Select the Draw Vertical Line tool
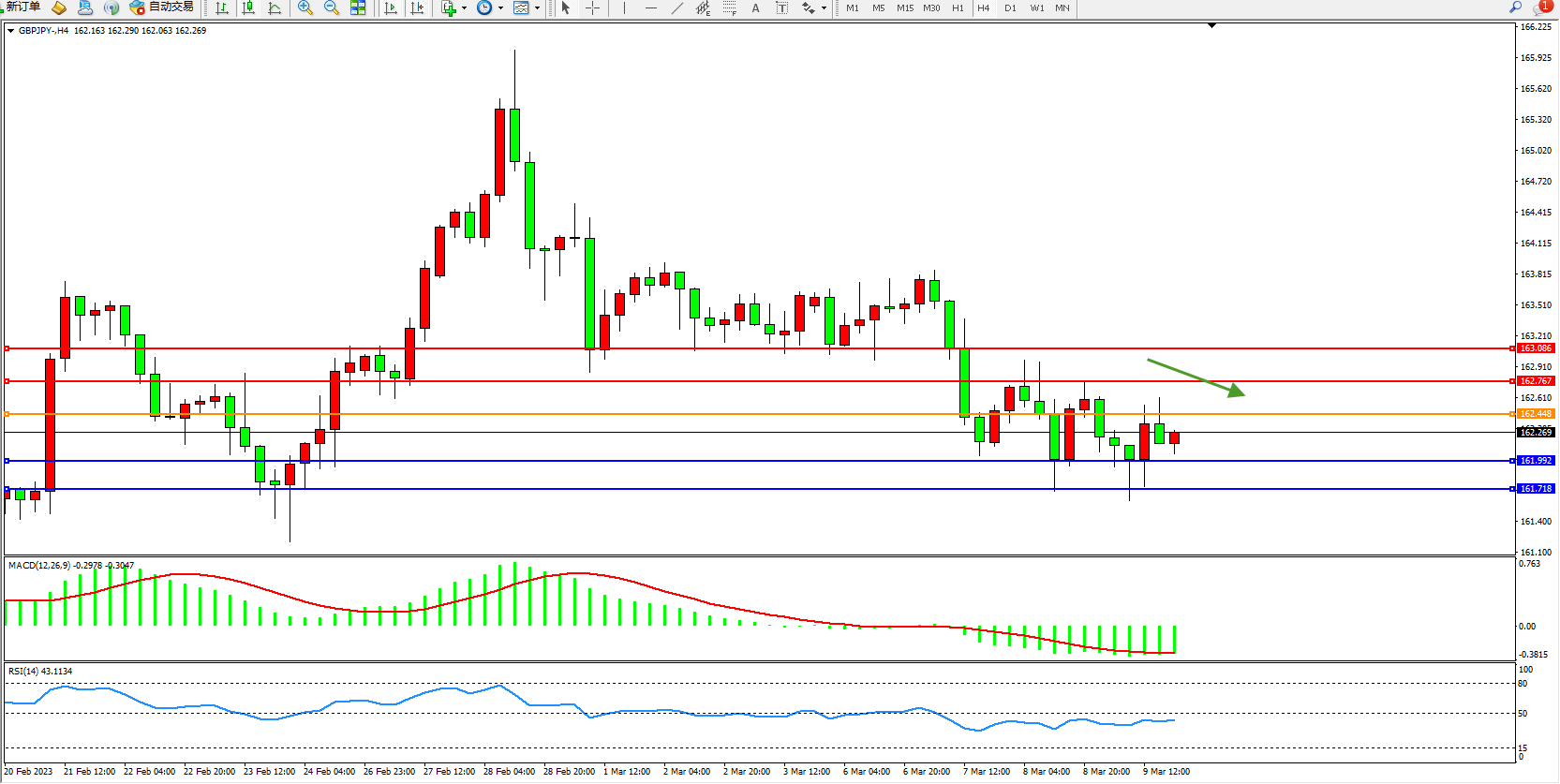Image resolution: width=1560 pixels, height=784 pixels. point(624,7)
